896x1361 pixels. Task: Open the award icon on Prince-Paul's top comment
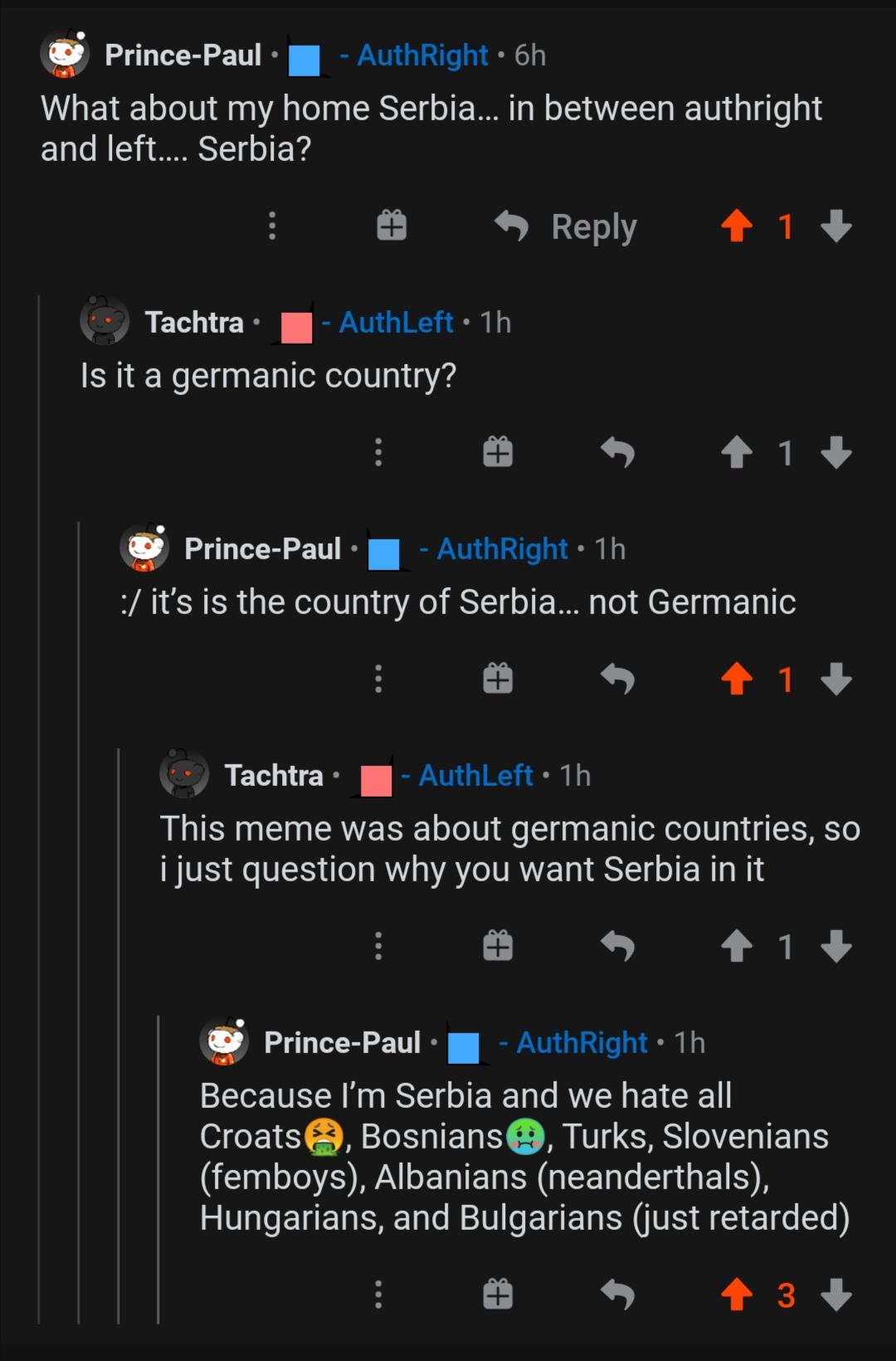point(392,225)
